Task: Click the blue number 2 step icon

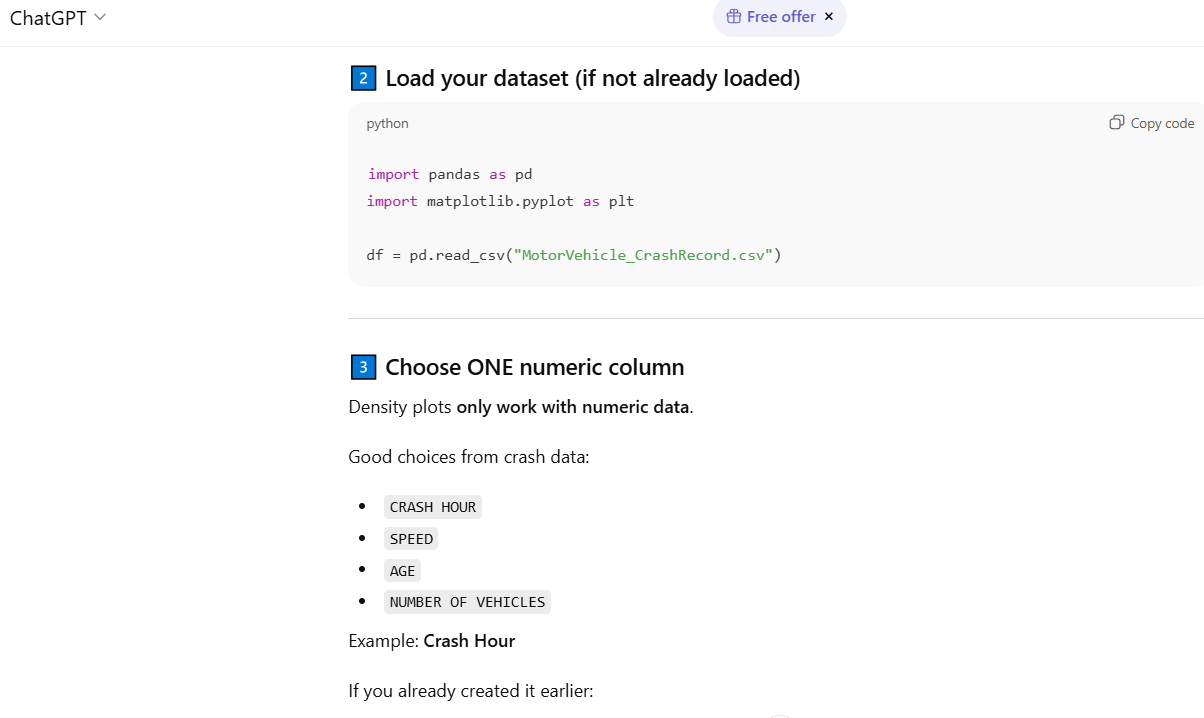Action: click(x=363, y=78)
